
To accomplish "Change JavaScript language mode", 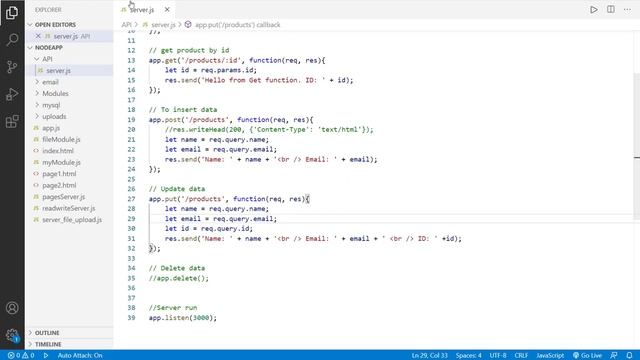I will click(x=550, y=356).
